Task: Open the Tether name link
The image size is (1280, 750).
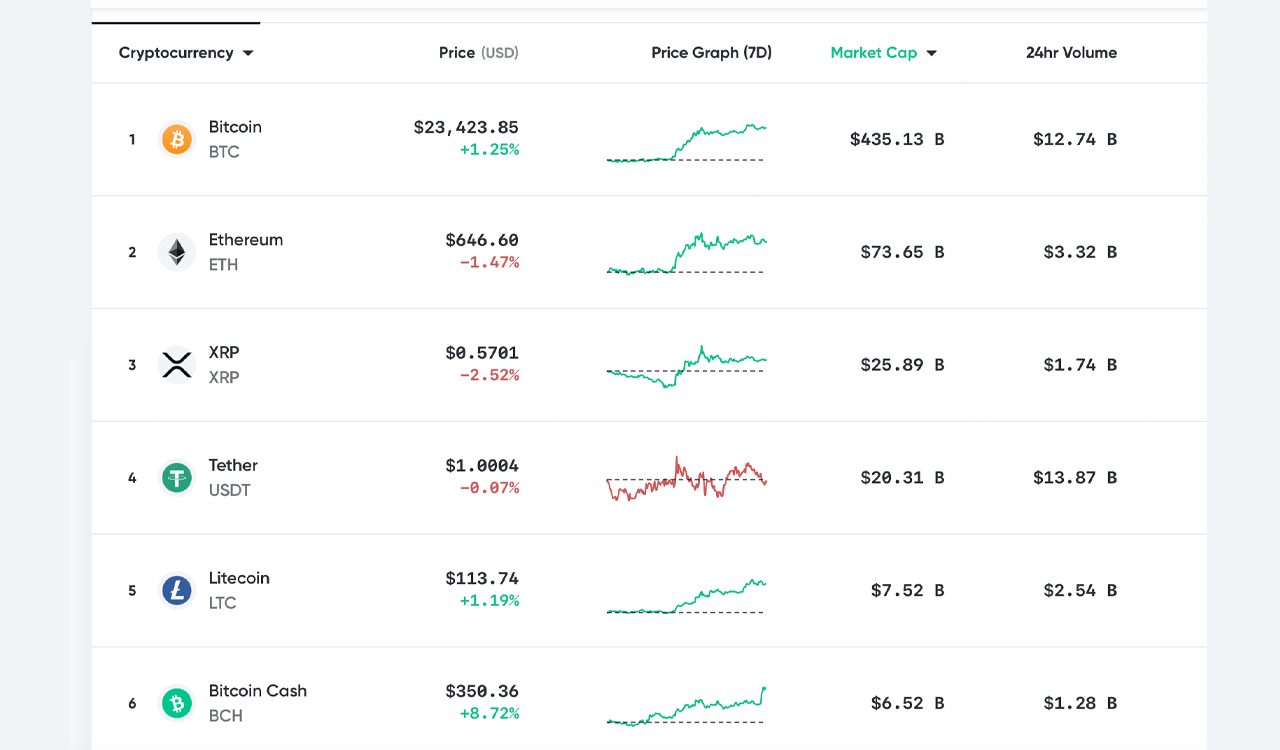Action: click(x=233, y=465)
